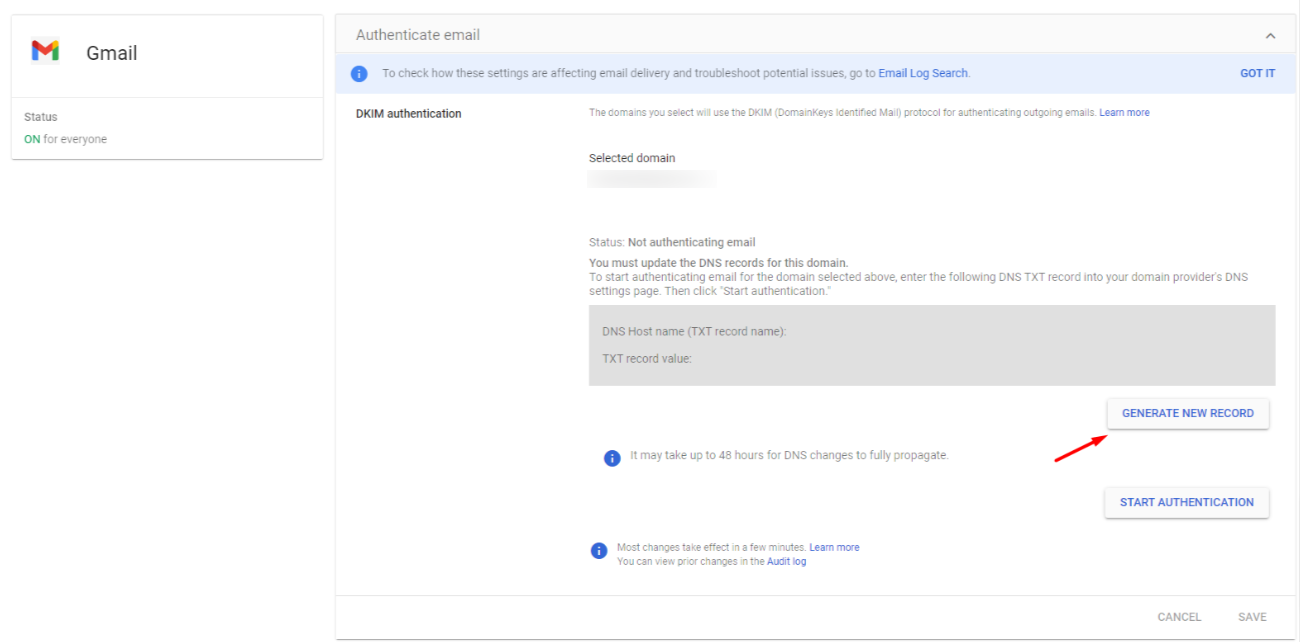Open the Selected domain dropdown
Image resolution: width=1300 pixels, height=642 pixels.
[x=652, y=180]
